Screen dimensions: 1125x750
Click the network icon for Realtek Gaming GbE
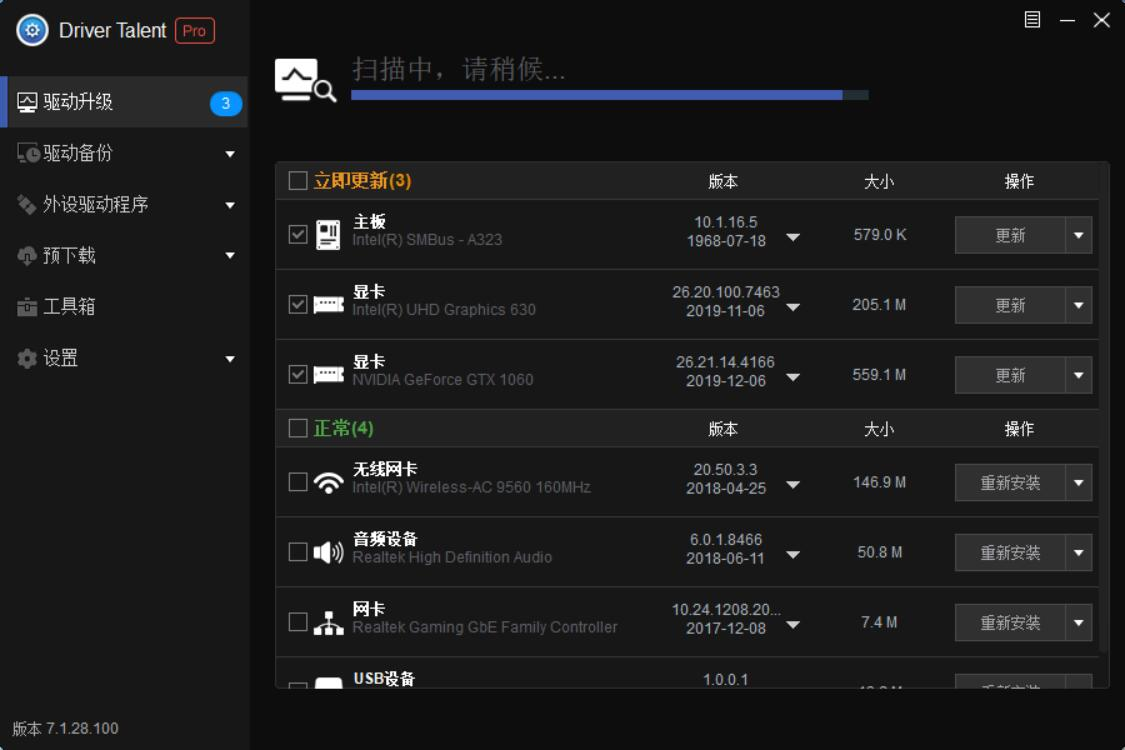[329, 622]
